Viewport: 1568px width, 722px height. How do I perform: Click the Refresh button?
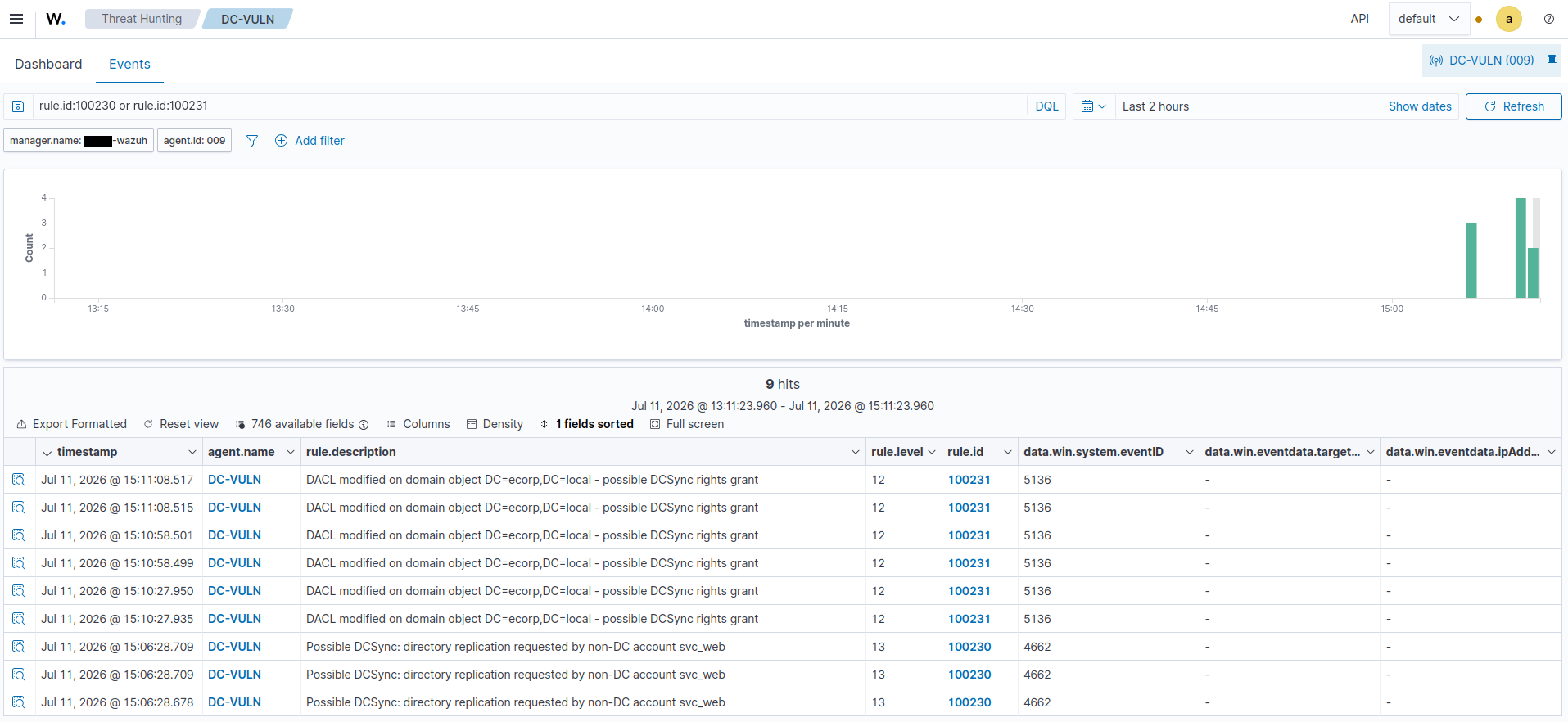pos(1513,106)
